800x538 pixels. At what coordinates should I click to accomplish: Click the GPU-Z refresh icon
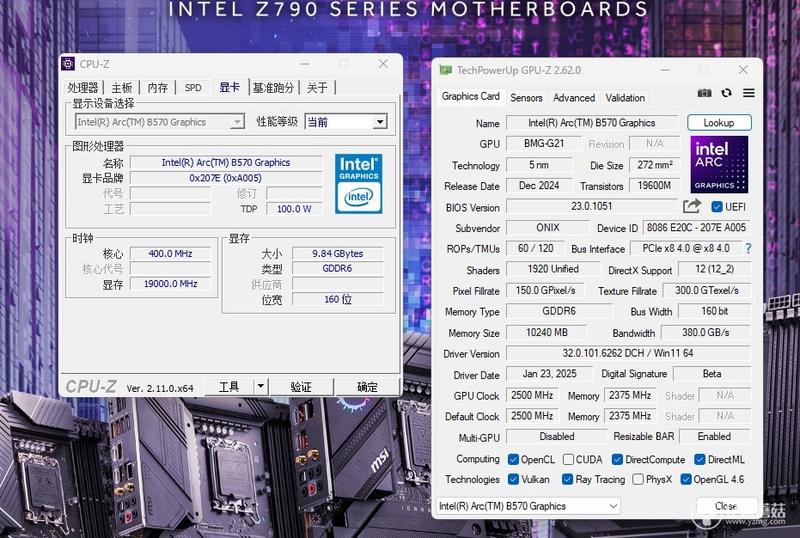[x=726, y=93]
